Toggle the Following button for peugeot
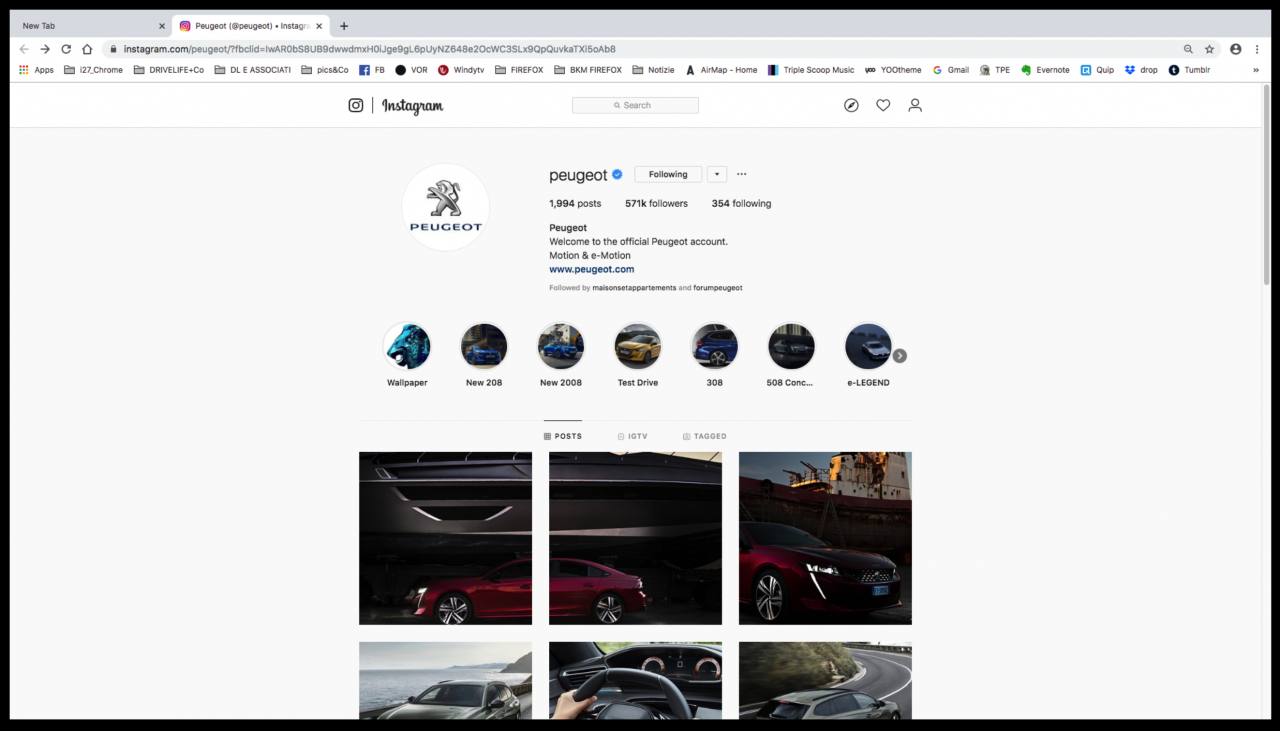1280x731 pixels. pos(667,174)
